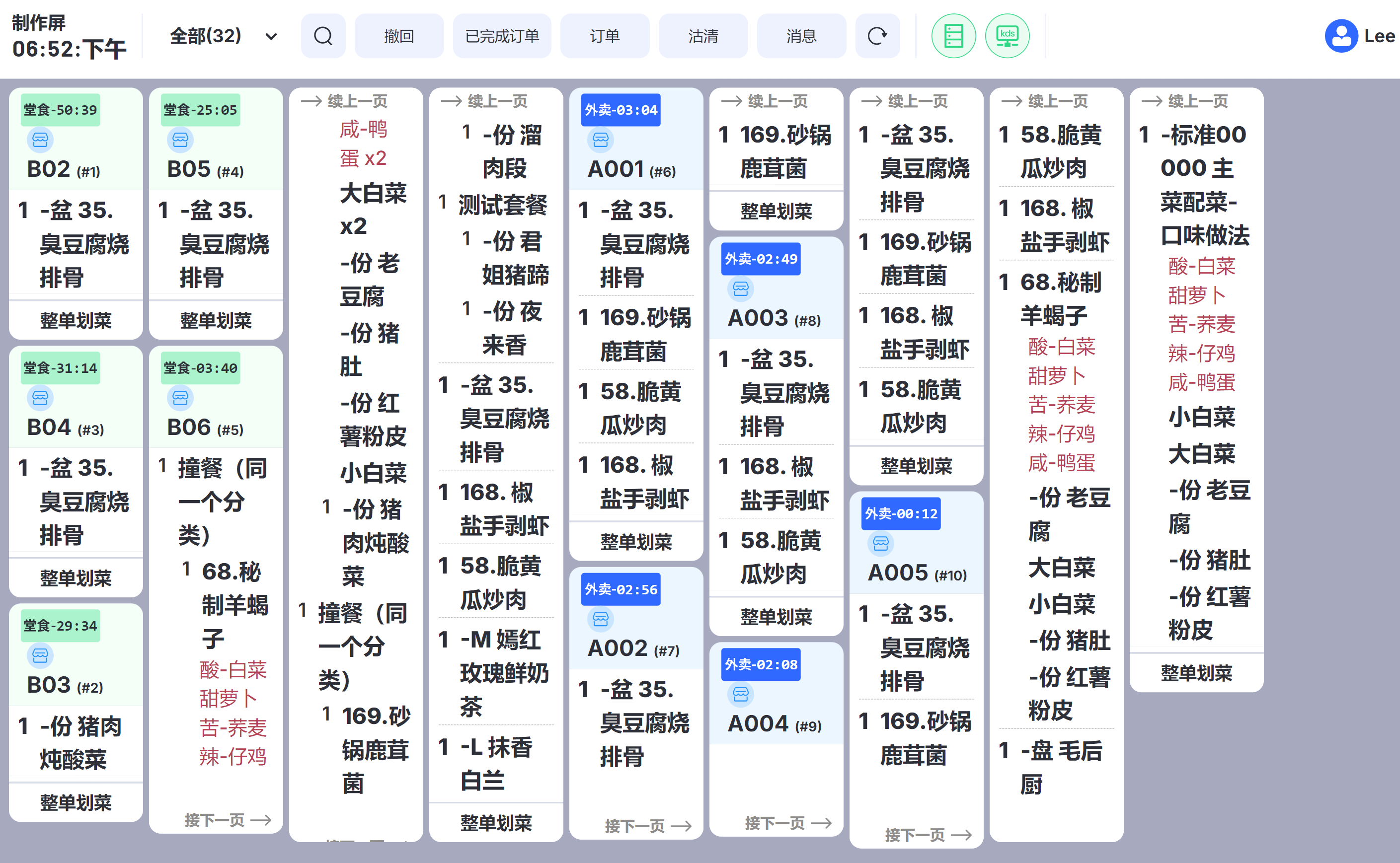Click store icon on A003 order card

point(741,289)
